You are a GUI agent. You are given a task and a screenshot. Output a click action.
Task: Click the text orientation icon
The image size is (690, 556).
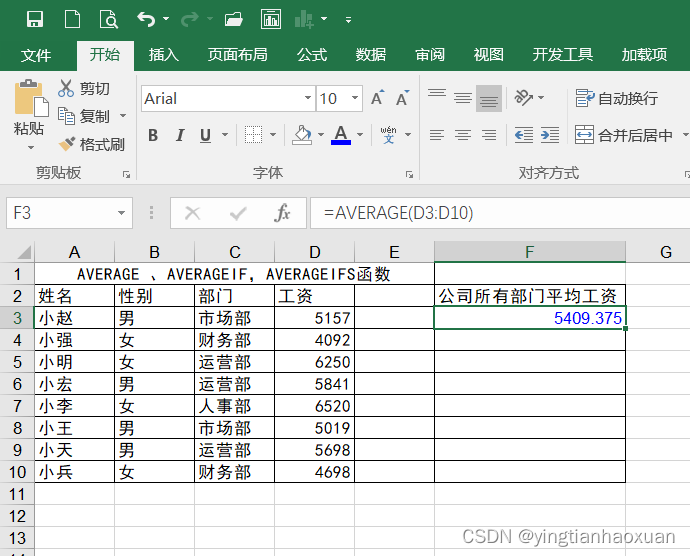[524, 98]
